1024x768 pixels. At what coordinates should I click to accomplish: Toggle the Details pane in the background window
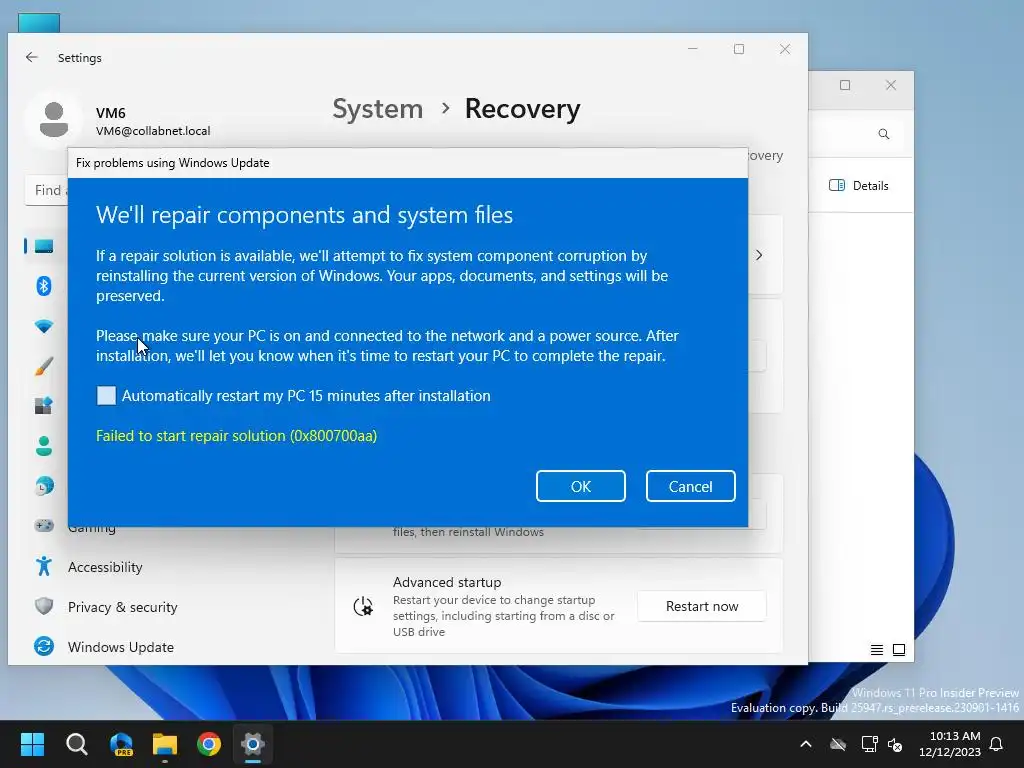pos(859,185)
